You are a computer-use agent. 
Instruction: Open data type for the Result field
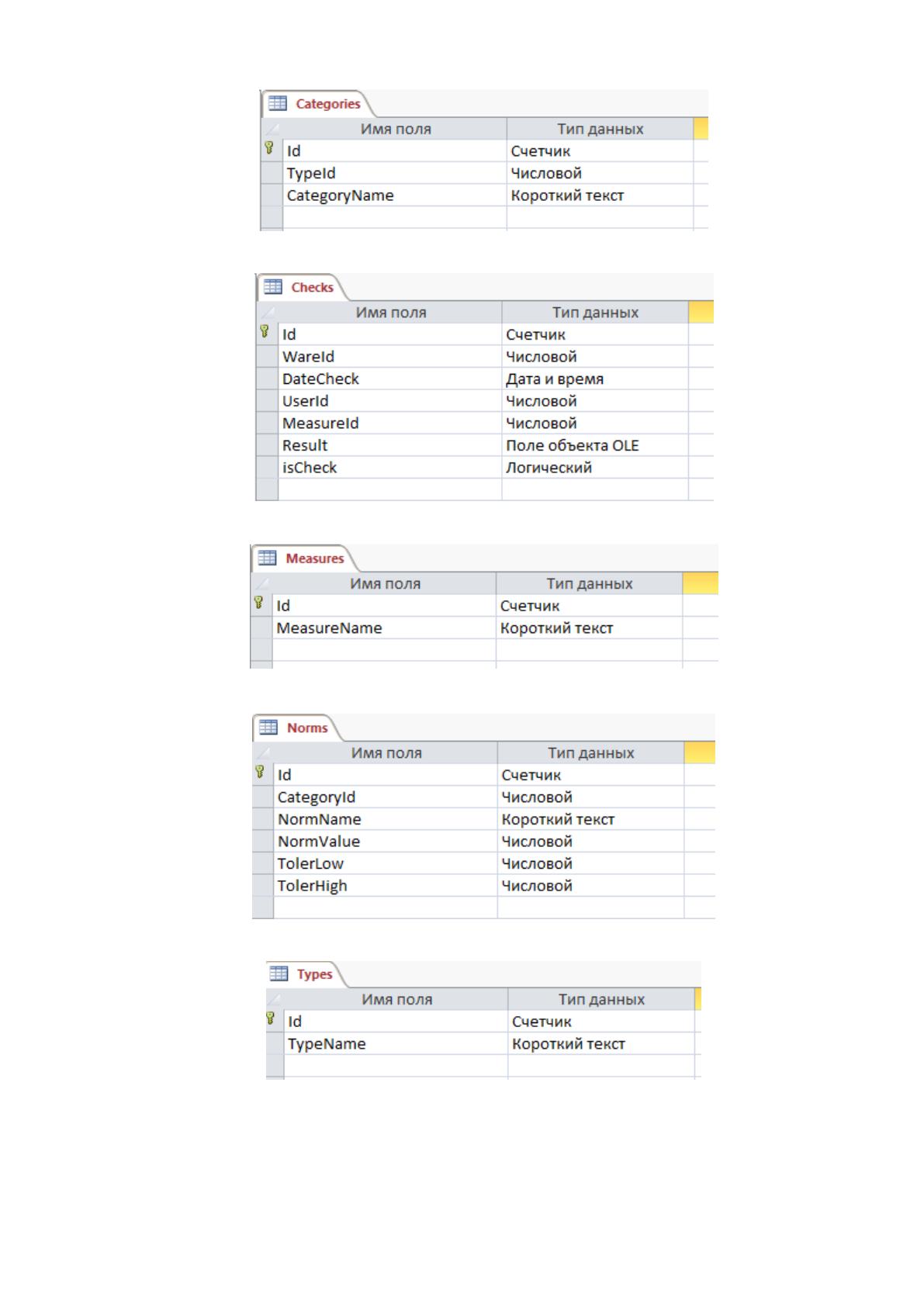pos(595,446)
